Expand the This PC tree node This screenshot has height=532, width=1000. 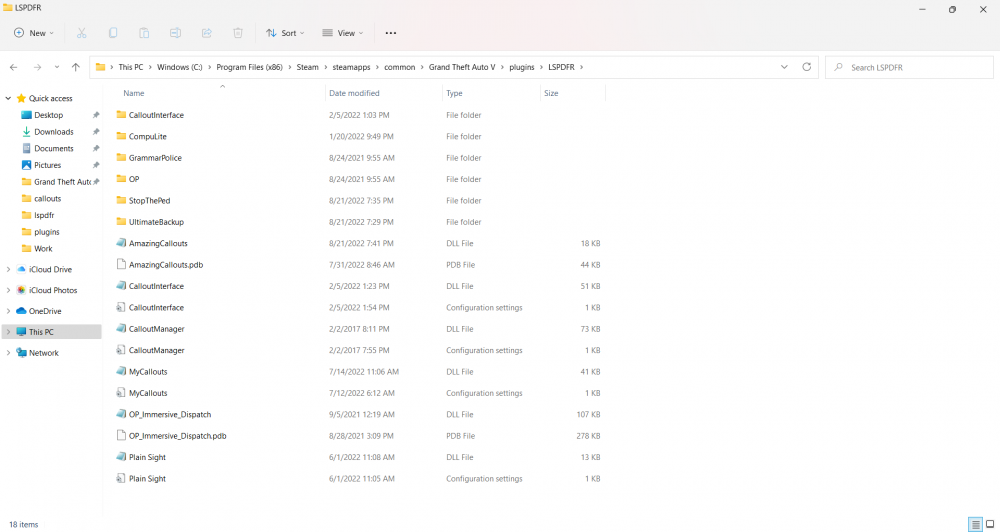tap(8, 332)
